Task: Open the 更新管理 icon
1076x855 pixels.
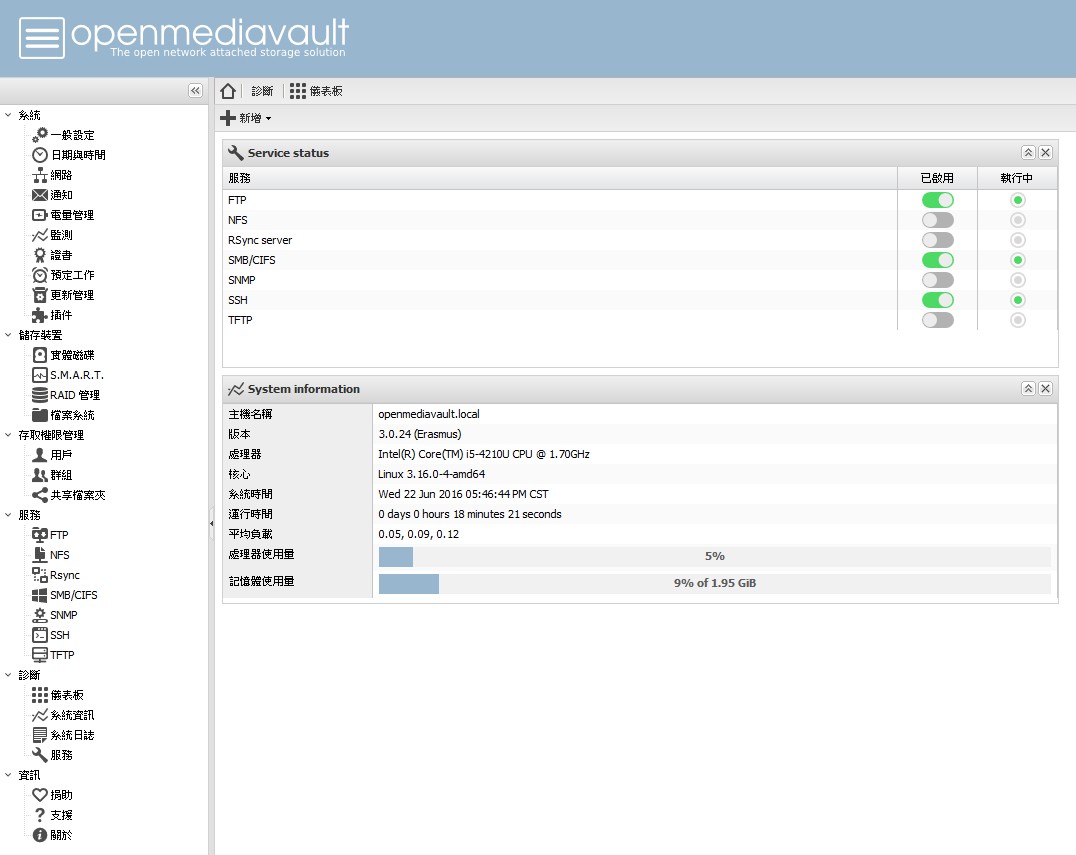Action: pyautogui.click(x=40, y=295)
